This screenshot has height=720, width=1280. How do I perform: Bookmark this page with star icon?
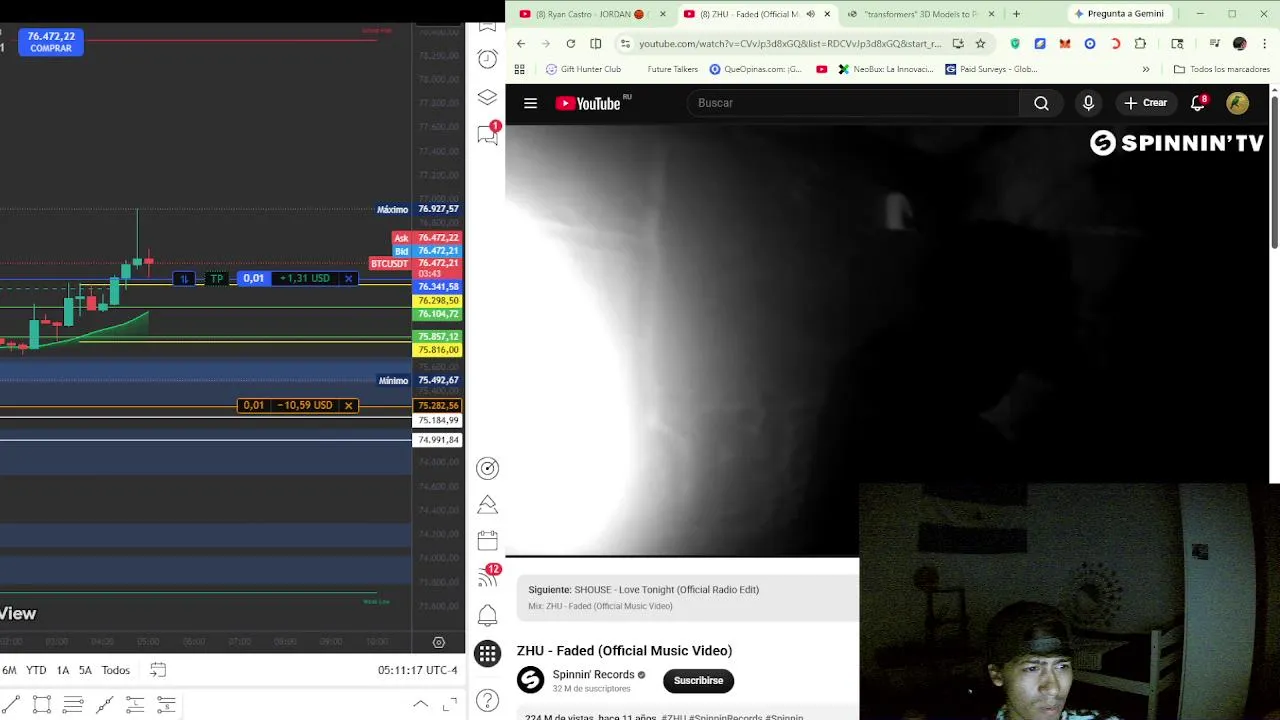coord(980,43)
